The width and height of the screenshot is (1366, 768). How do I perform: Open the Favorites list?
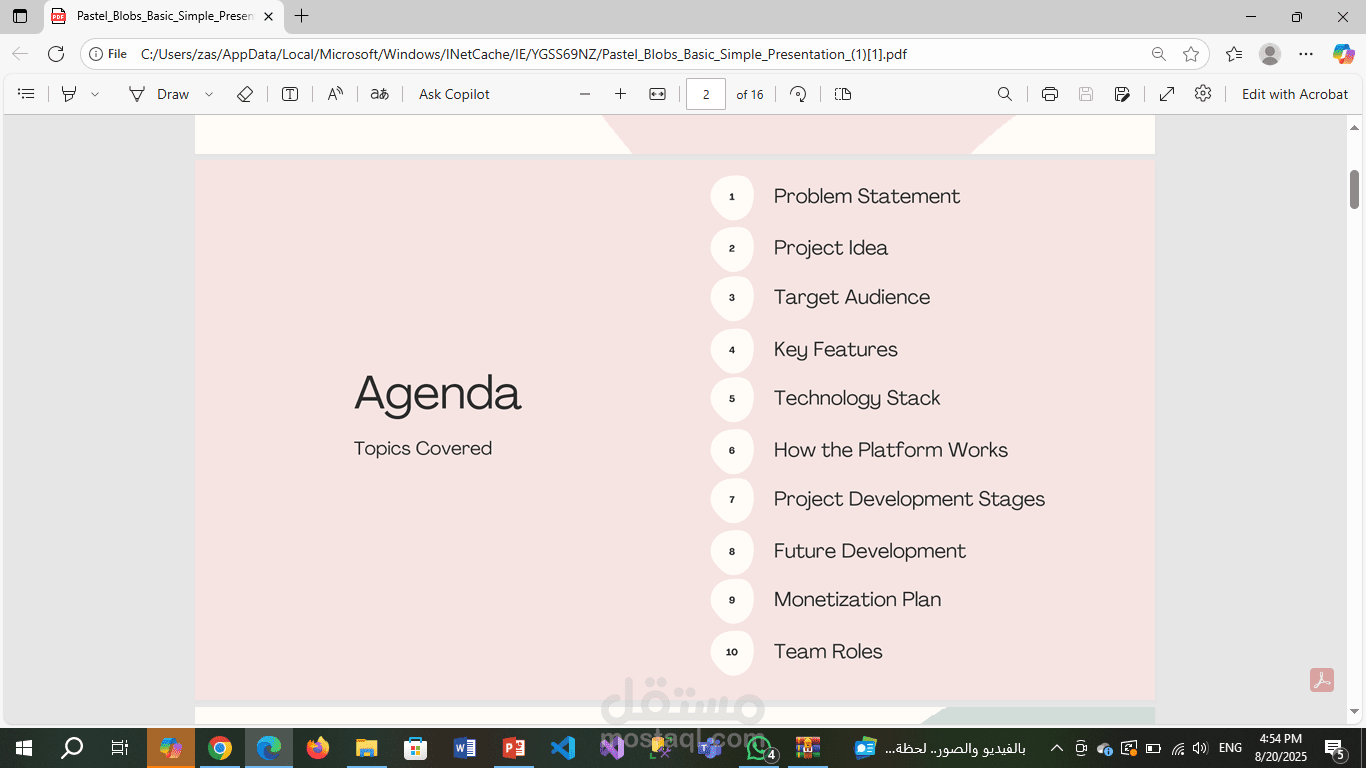[1234, 54]
